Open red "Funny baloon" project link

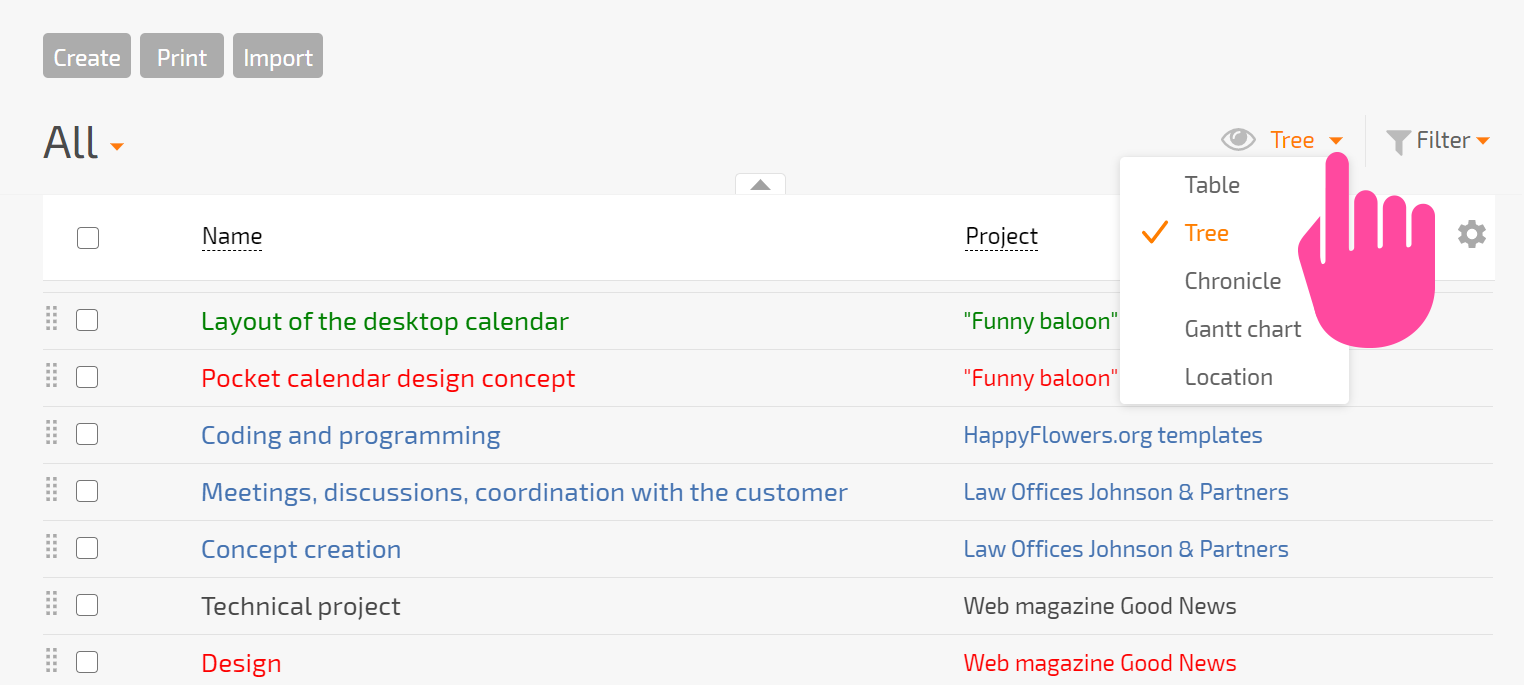pyautogui.click(x=1040, y=378)
